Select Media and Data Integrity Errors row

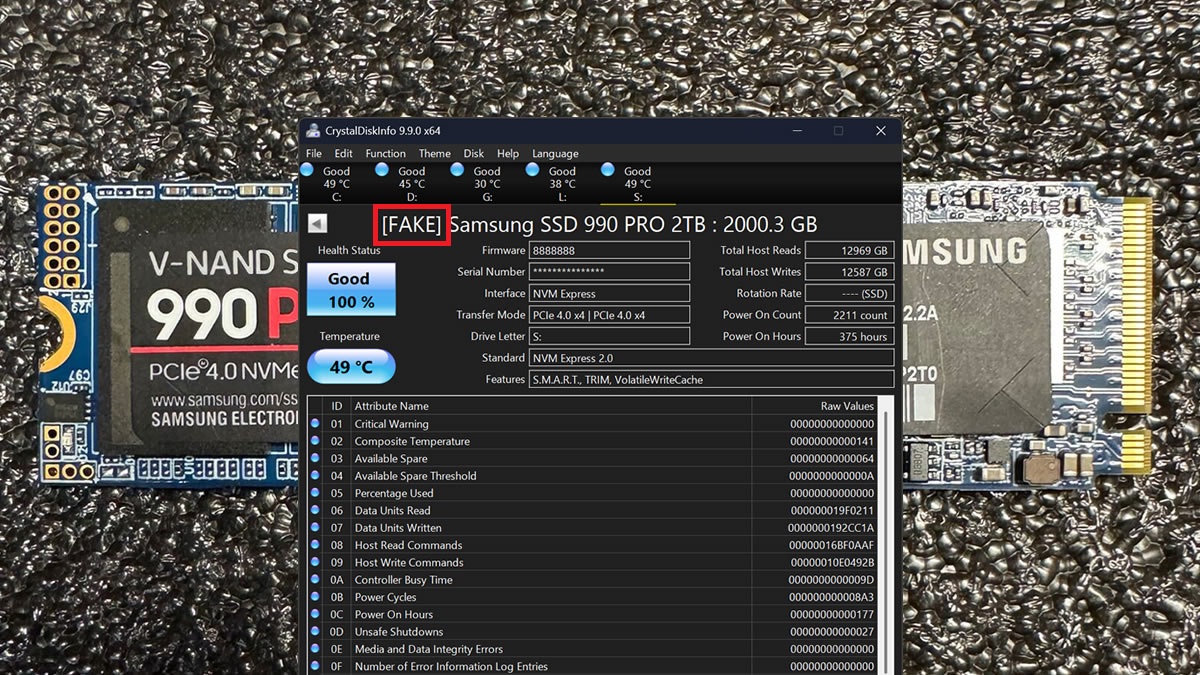[x=593, y=649]
